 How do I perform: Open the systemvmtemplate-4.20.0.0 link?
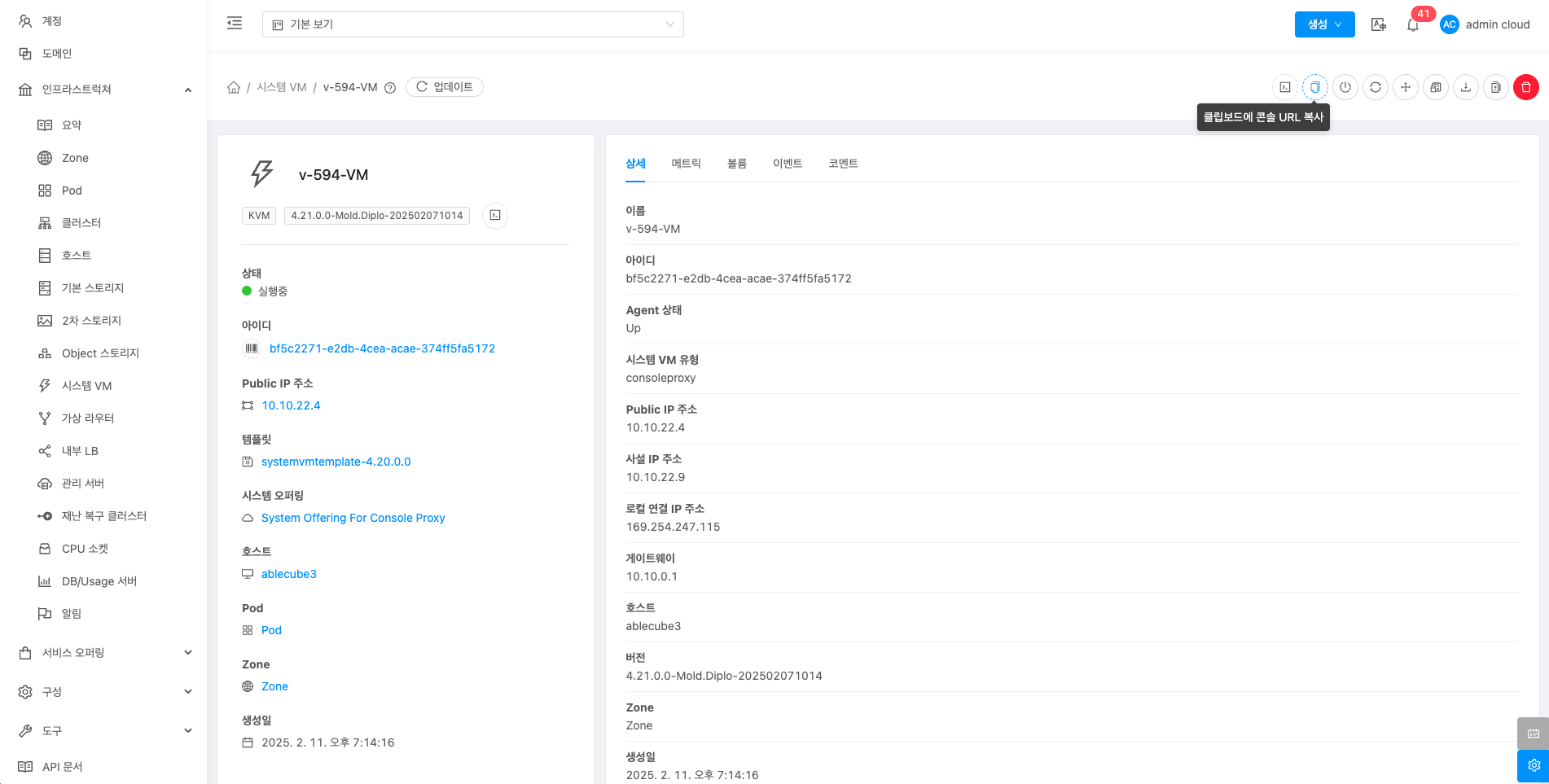coord(336,462)
